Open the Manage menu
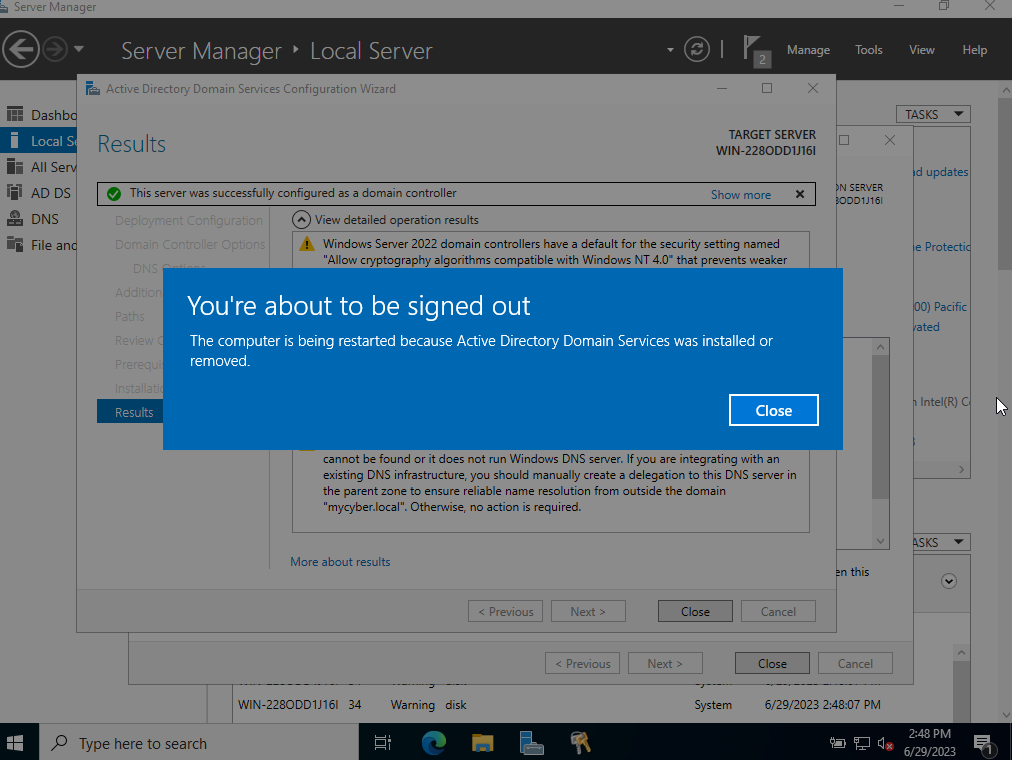The height and width of the screenshot is (760, 1012). tap(808, 50)
